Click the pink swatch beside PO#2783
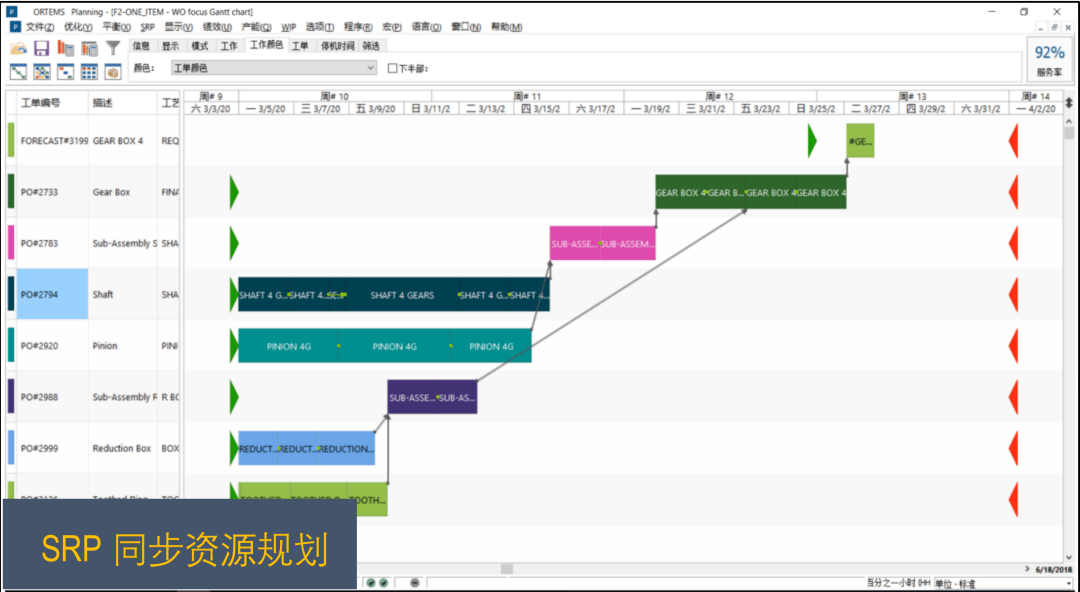Viewport: 1080px width, 592px height. point(10,243)
